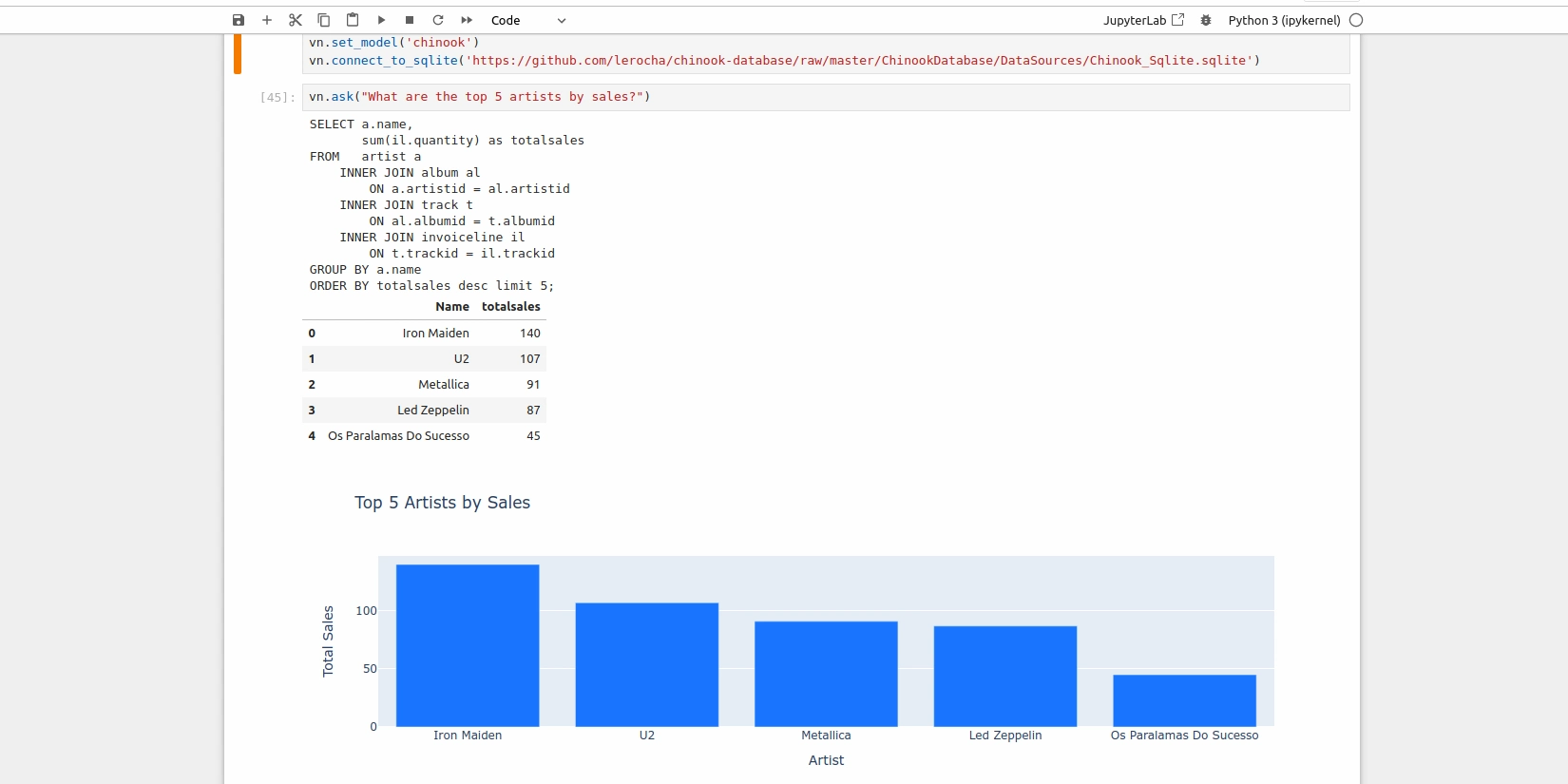
Task: Copy the selected cell
Action: 324,20
